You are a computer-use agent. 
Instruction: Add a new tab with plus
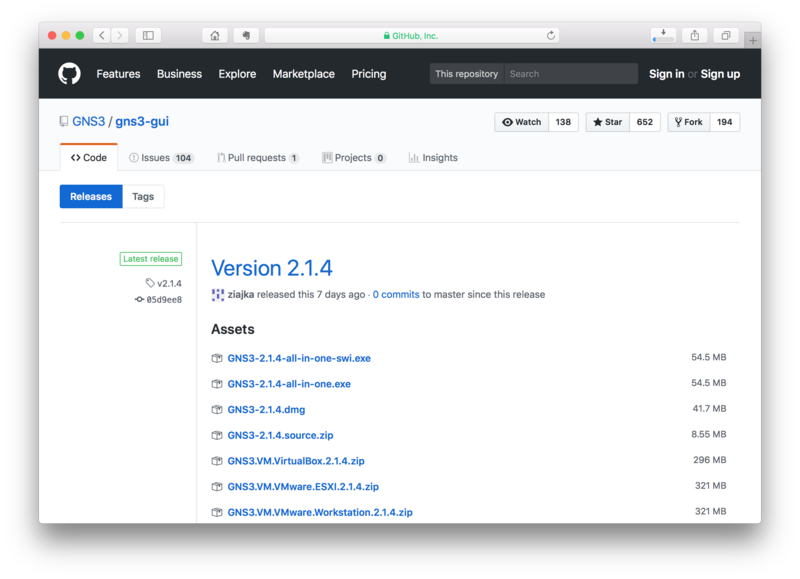(x=753, y=40)
